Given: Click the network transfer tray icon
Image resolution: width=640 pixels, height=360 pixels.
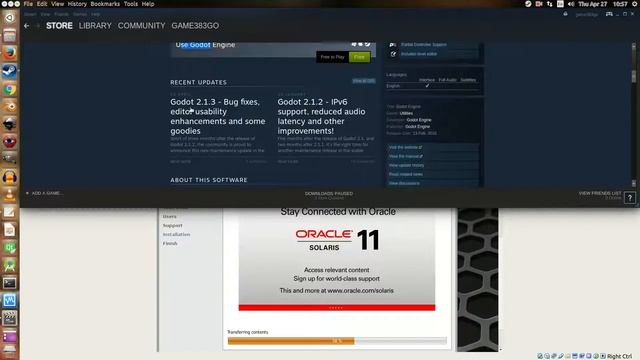Looking at the screenshot, I should point(549,4).
